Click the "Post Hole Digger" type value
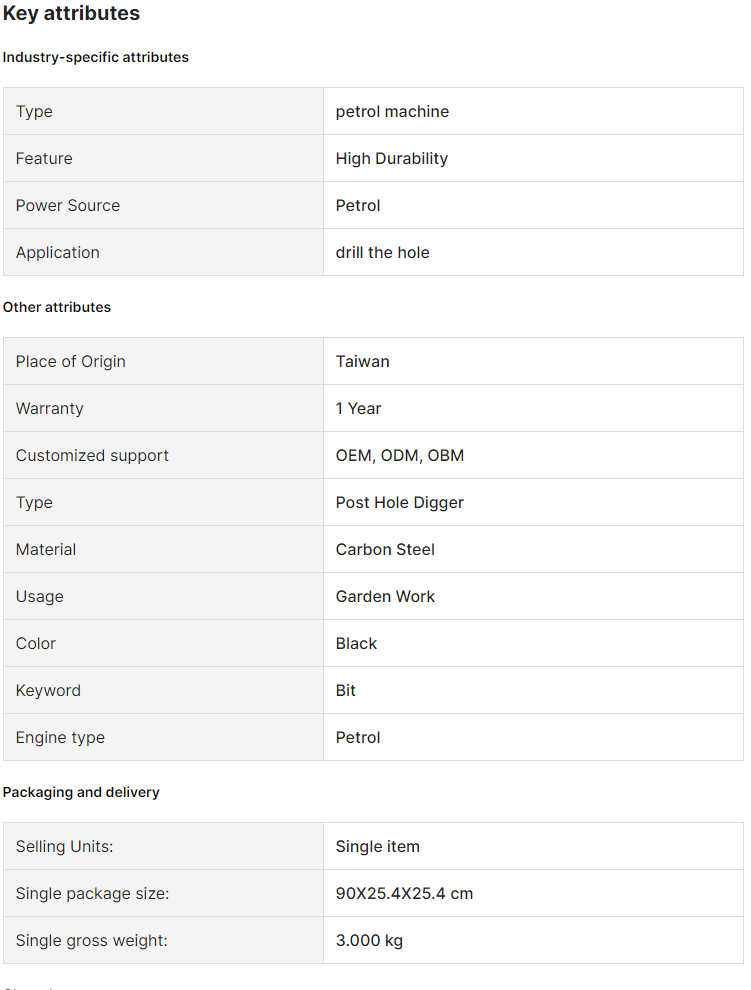Image resolution: width=751 pixels, height=990 pixels. pos(399,502)
